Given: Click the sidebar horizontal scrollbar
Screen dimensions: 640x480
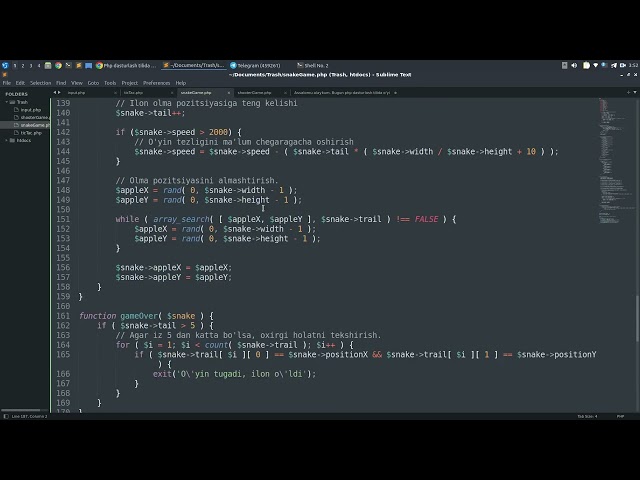Looking at the screenshot, I should point(20,410).
